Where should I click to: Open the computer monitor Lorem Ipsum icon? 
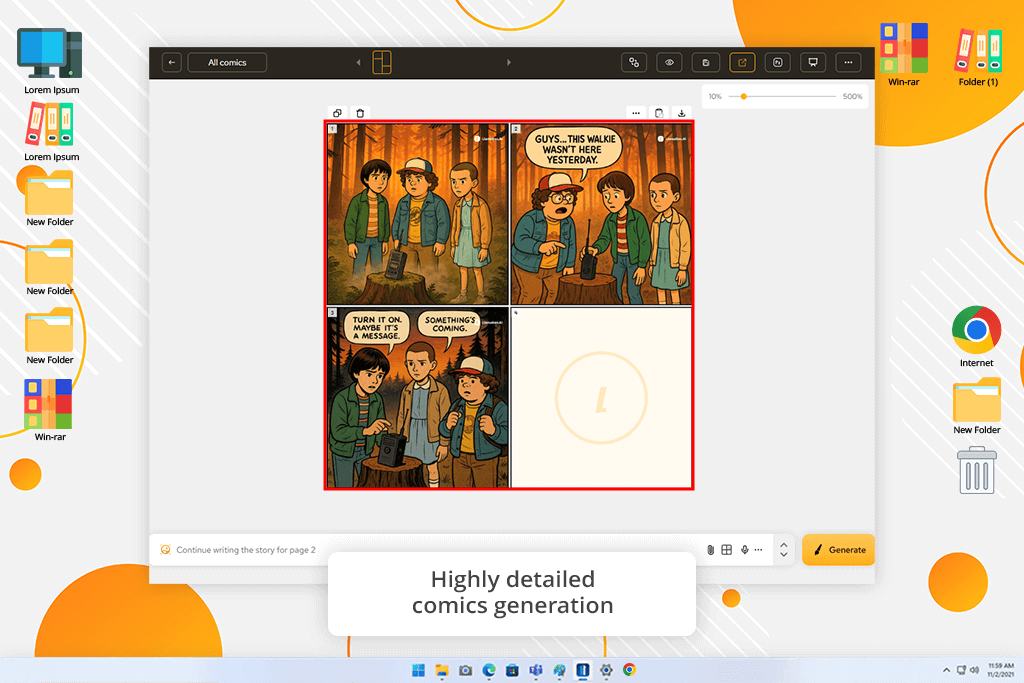point(51,61)
